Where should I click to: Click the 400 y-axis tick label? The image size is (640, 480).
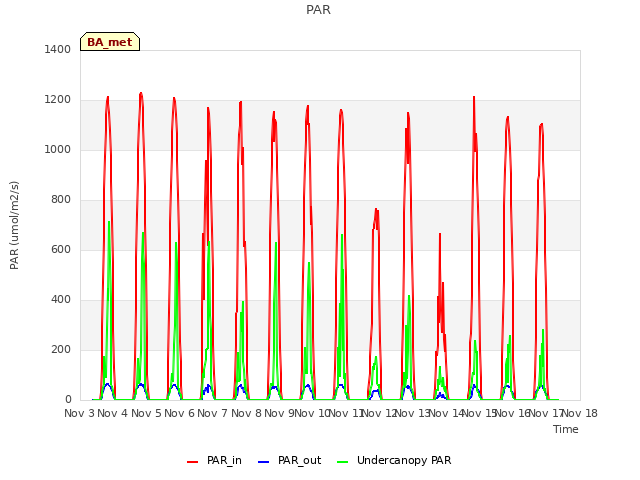pyautogui.click(x=61, y=300)
